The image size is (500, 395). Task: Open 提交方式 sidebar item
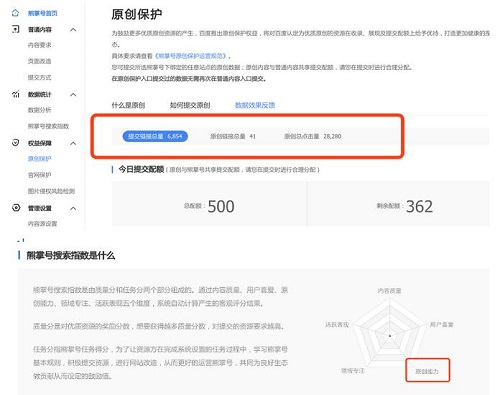click(x=40, y=78)
